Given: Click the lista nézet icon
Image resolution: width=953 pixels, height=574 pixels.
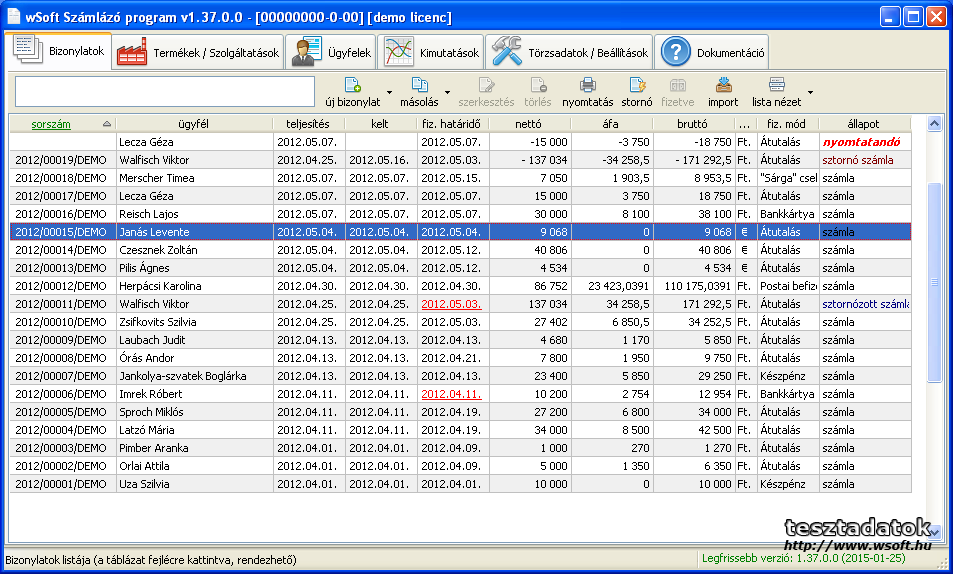Looking at the screenshot, I should (x=776, y=85).
